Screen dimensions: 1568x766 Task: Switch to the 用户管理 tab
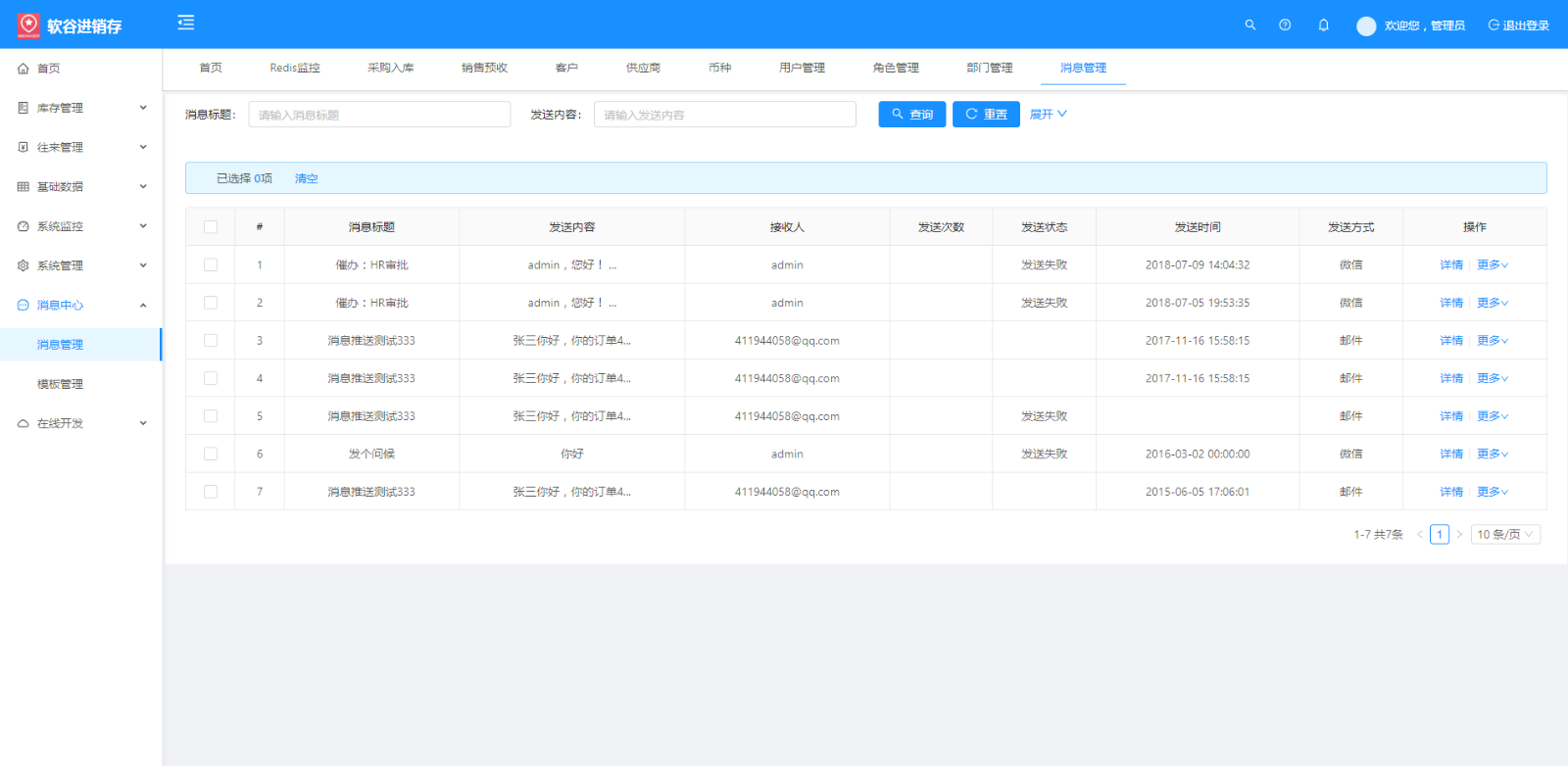click(x=802, y=68)
